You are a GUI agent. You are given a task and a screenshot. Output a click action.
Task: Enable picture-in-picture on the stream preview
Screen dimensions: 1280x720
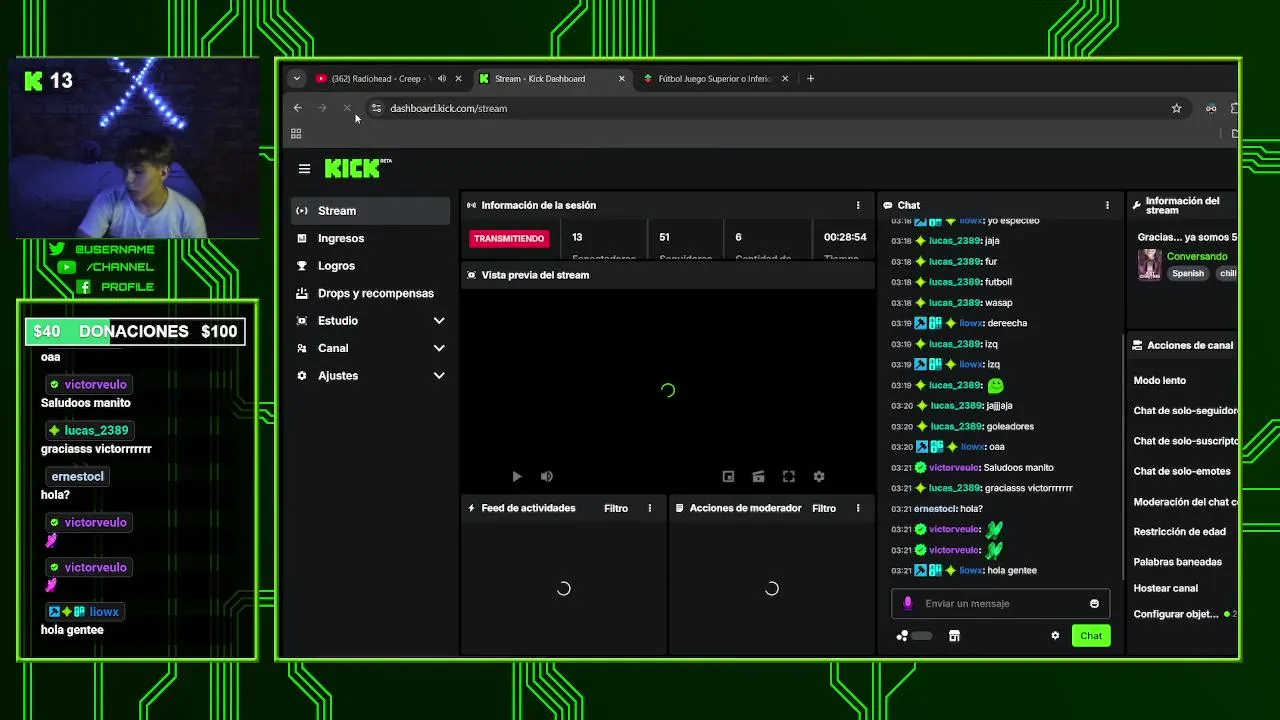pyautogui.click(x=728, y=477)
